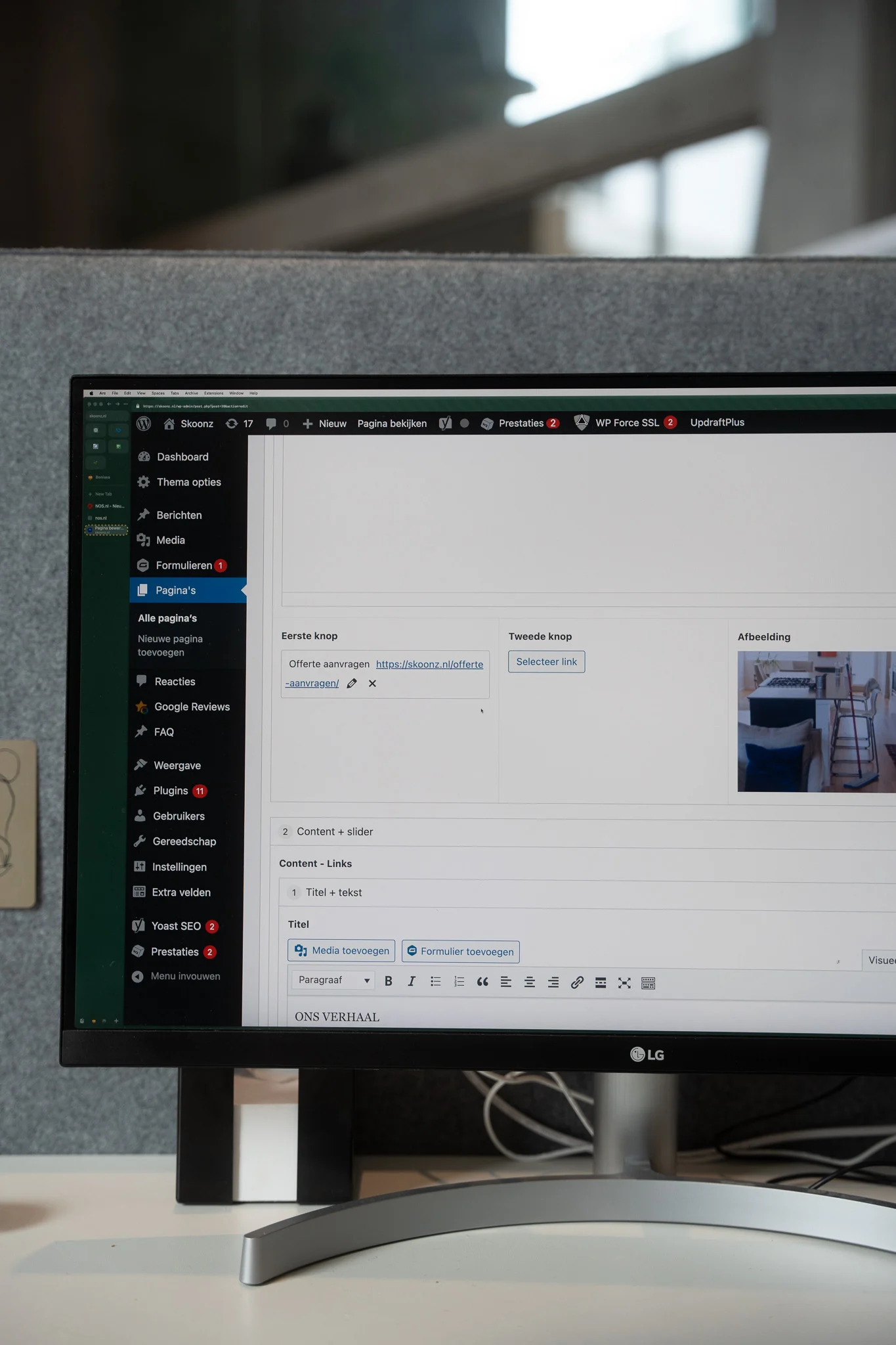Image resolution: width=896 pixels, height=1345 pixels.
Task: Open the comments bubble in admin bar
Action: pos(276,424)
